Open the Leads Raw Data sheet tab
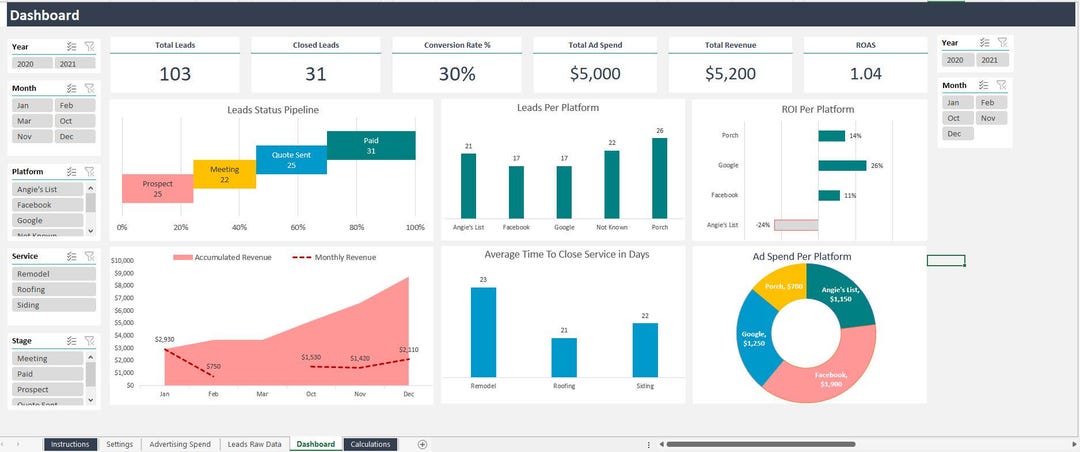 pyautogui.click(x=255, y=444)
